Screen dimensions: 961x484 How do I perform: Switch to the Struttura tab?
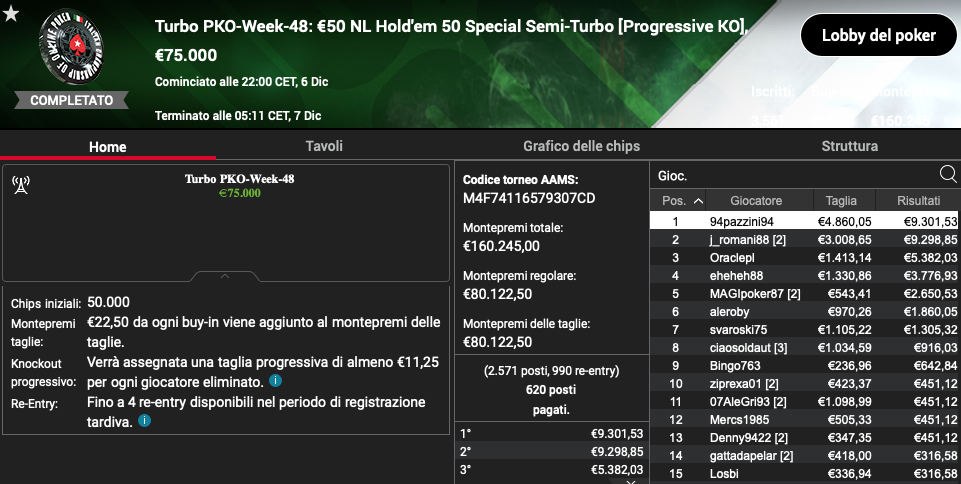[849, 146]
